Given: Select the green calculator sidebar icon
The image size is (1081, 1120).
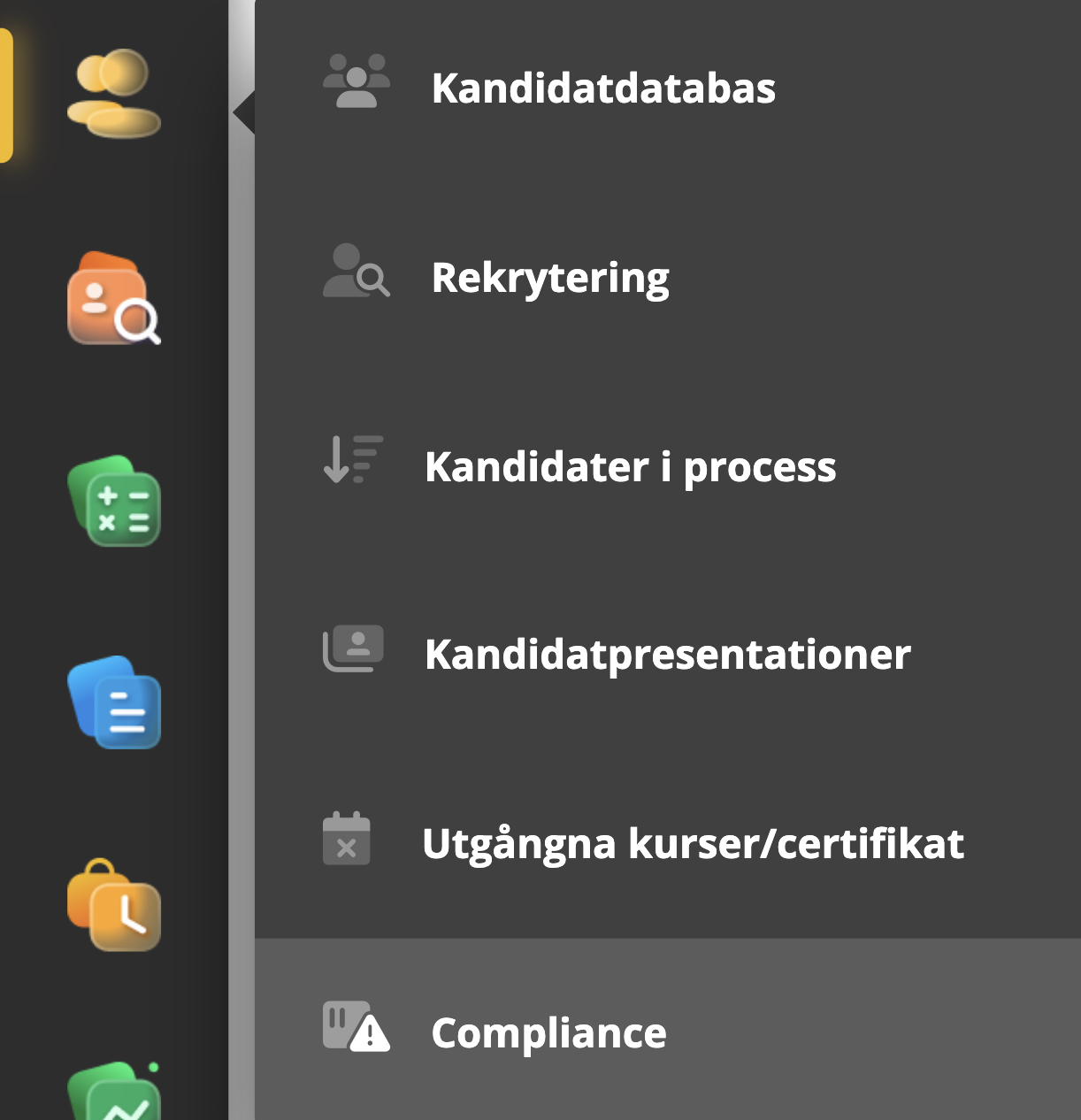Looking at the screenshot, I should click(114, 502).
